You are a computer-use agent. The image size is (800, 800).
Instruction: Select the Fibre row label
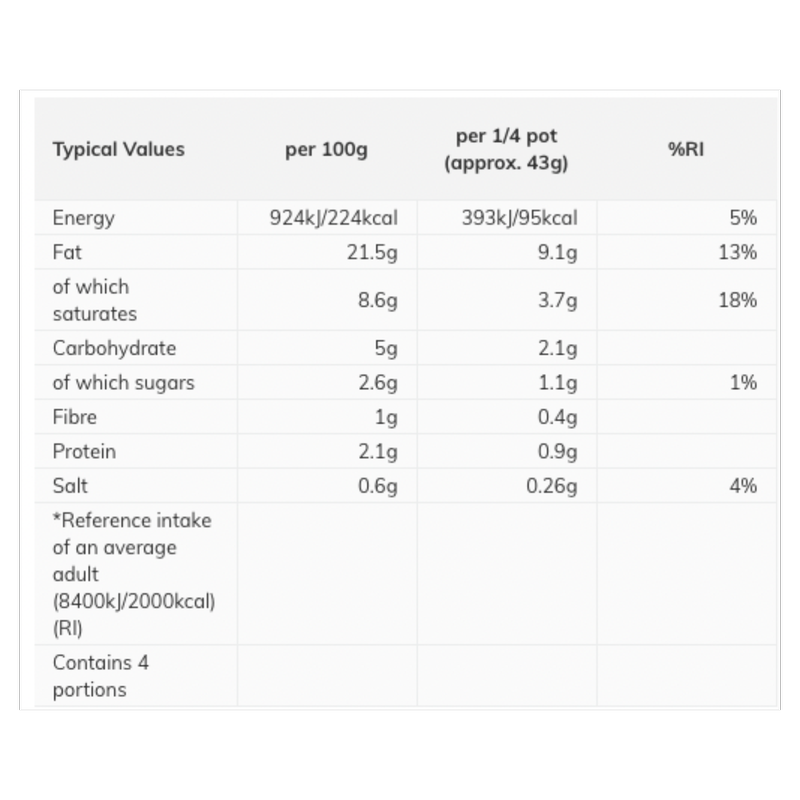click(74, 417)
